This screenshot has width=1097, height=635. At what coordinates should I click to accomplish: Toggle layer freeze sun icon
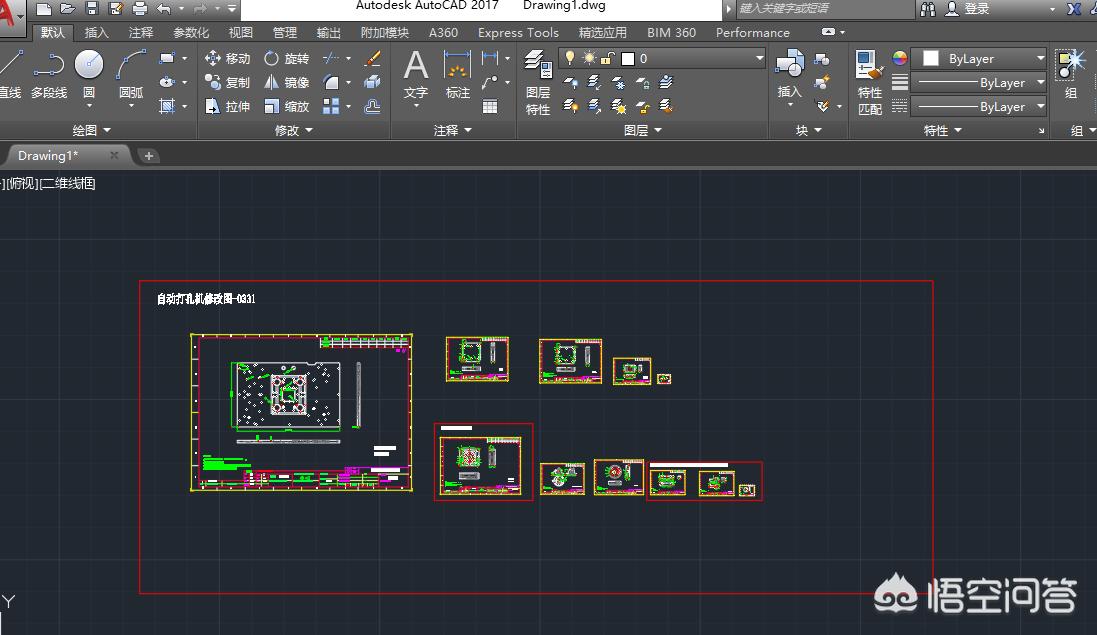point(589,58)
